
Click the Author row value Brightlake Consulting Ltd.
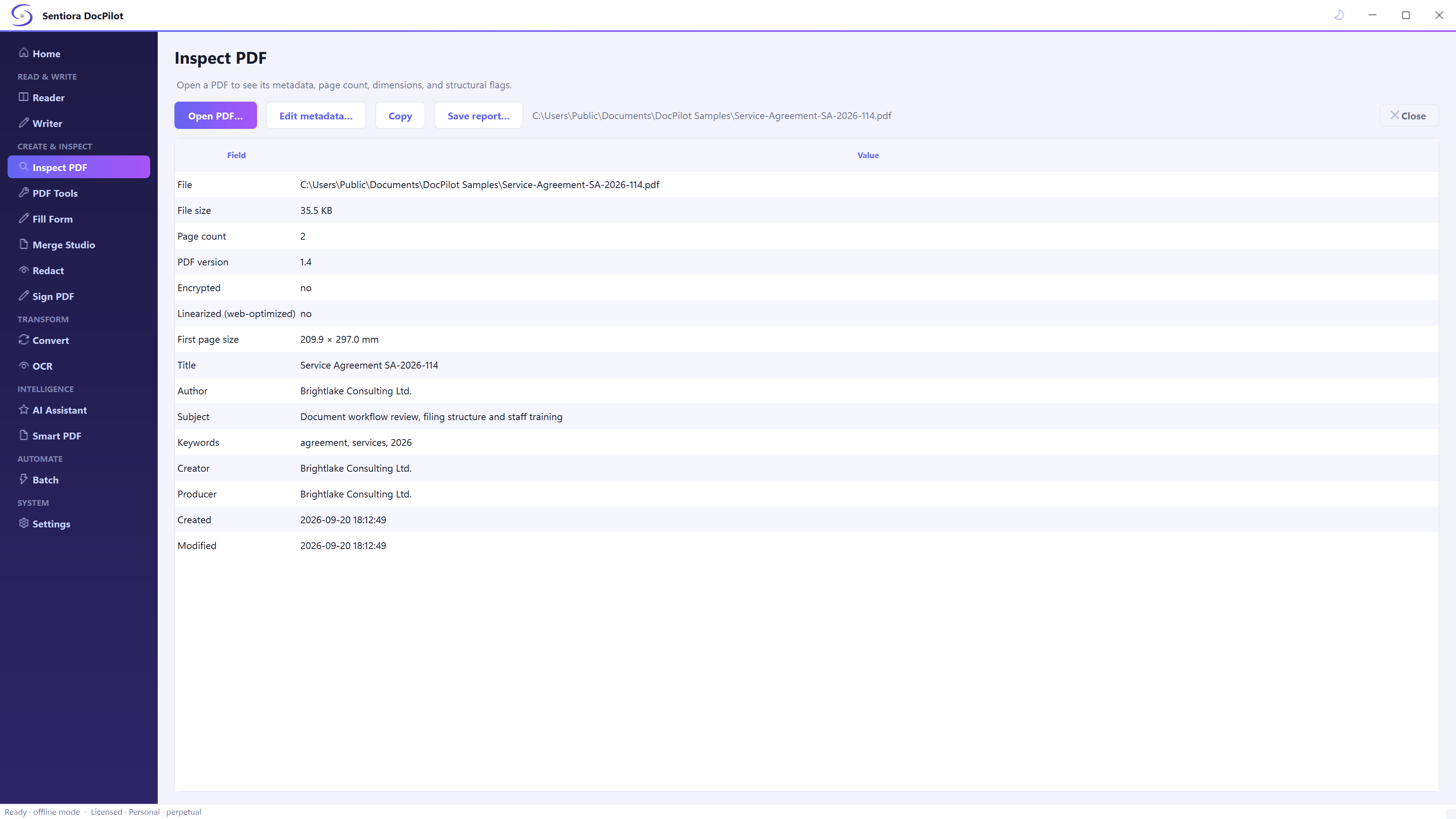coord(356,391)
